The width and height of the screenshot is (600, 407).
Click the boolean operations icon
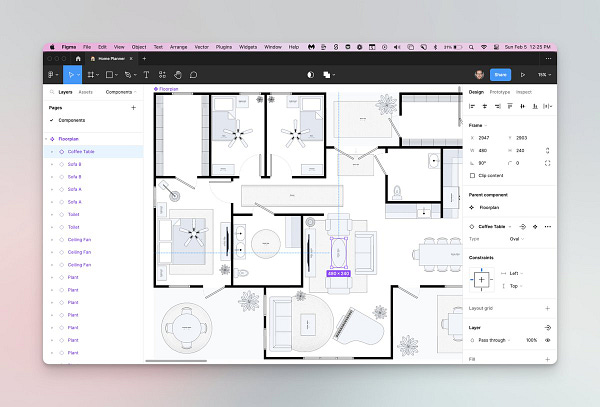327,75
